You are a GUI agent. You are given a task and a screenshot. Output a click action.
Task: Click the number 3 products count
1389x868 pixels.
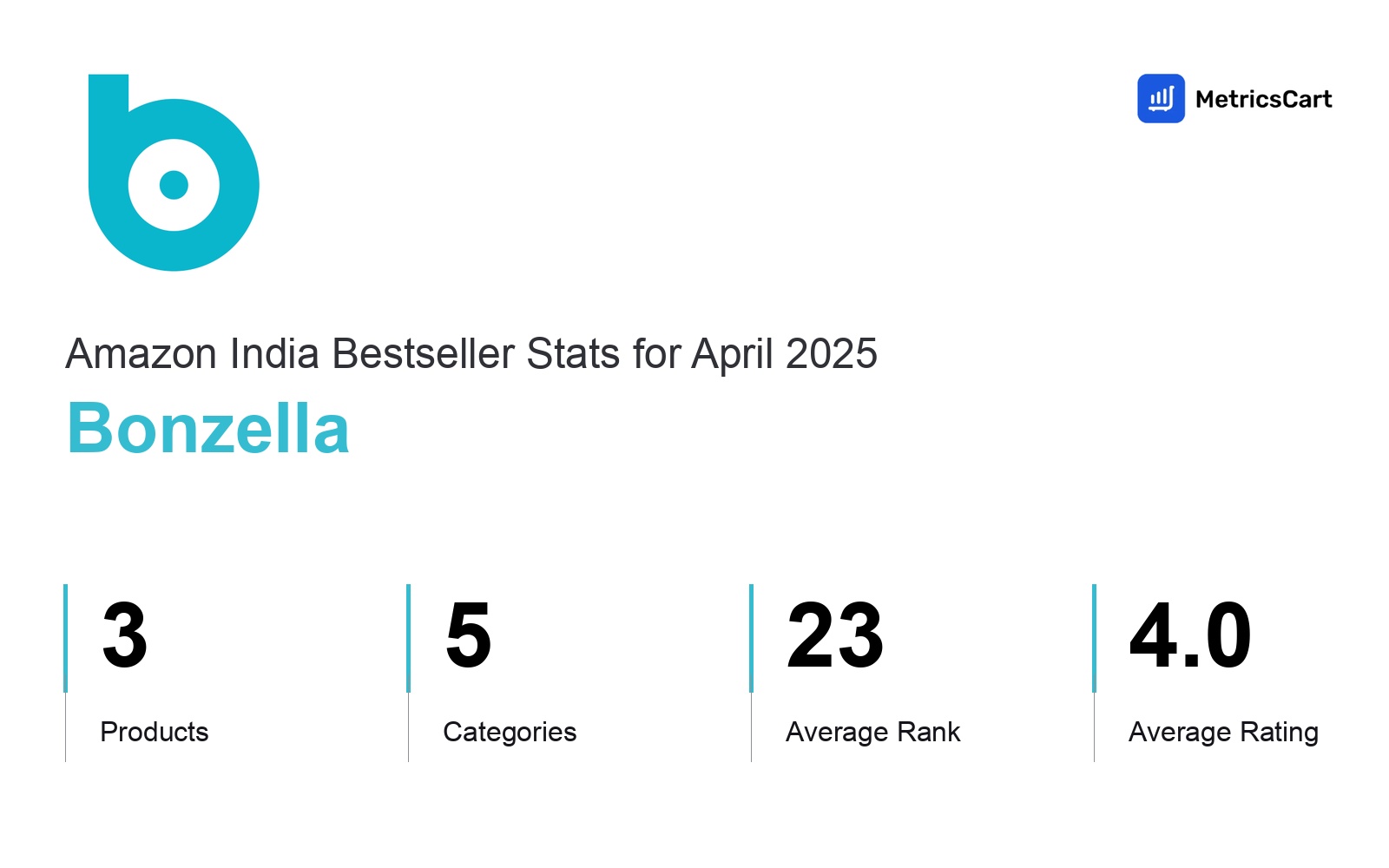tap(124, 635)
